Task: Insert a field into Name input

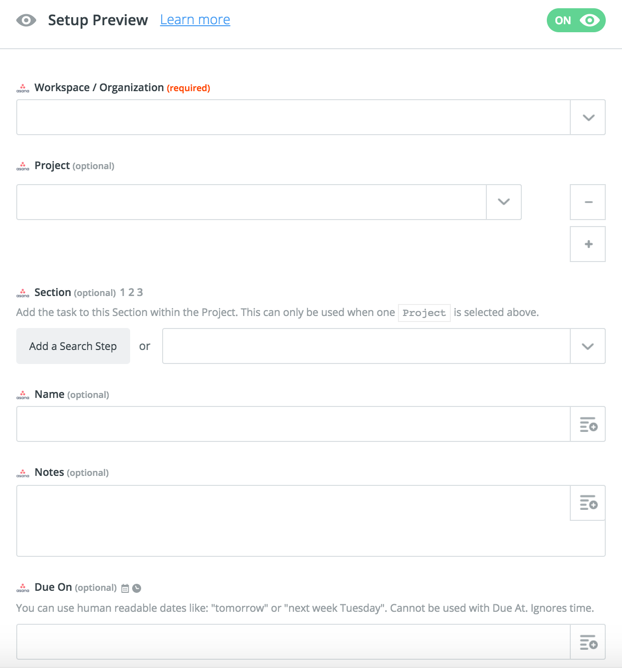Action: (588, 425)
